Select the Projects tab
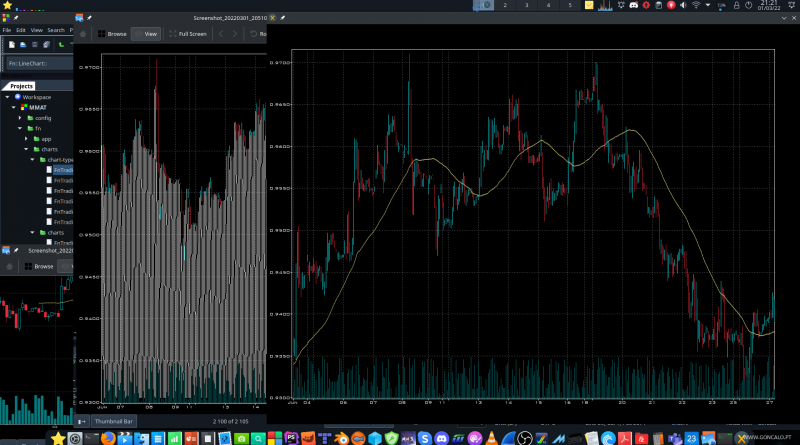This screenshot has height=445, width=800. pyautogui.click(x=22, y=86)
